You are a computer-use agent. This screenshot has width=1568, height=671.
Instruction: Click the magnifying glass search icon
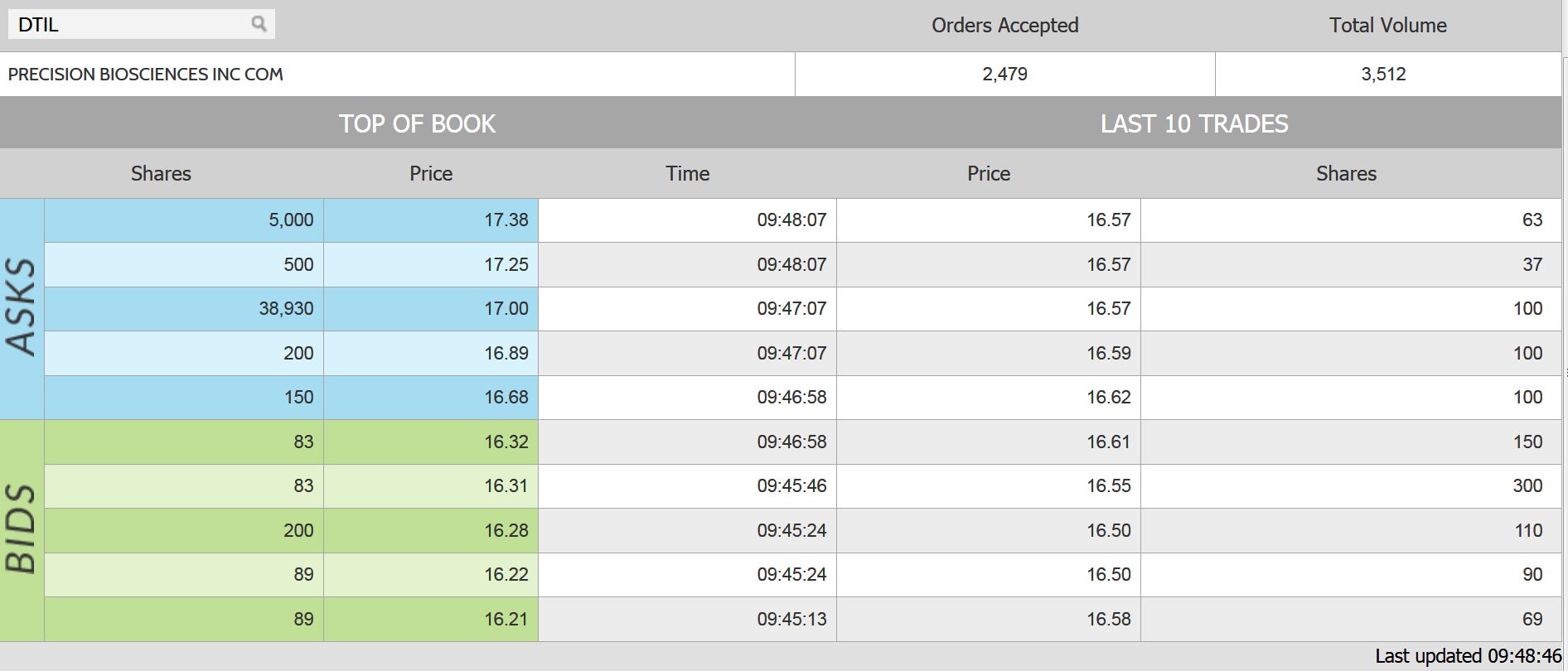tap(259, 24)
